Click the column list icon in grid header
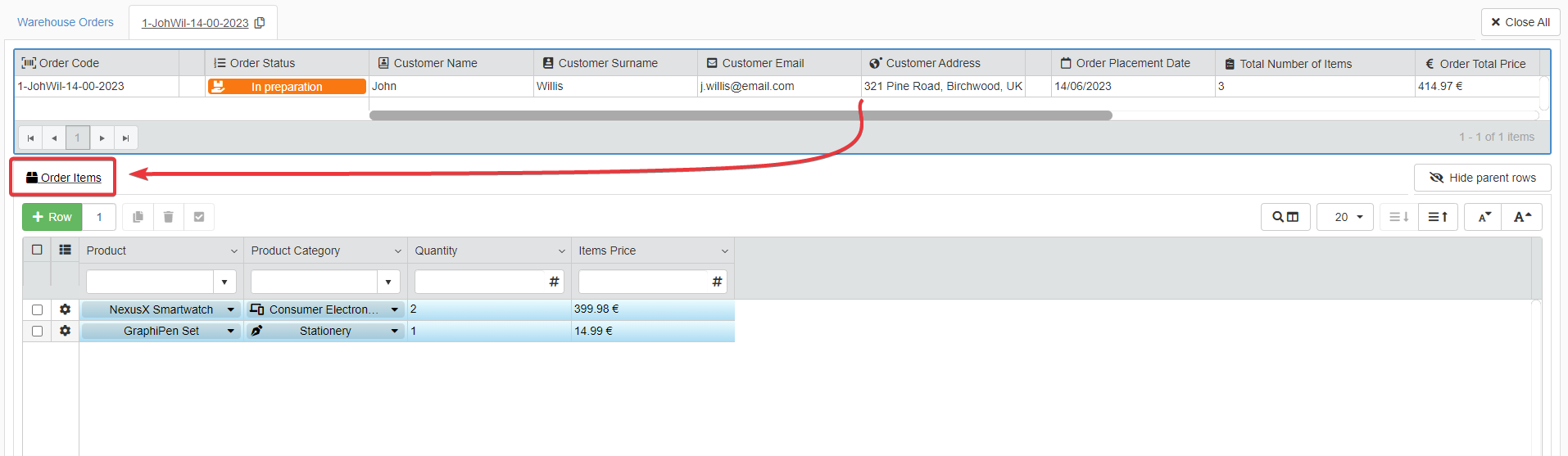The image size is (1568, 456). coord(65,251)
